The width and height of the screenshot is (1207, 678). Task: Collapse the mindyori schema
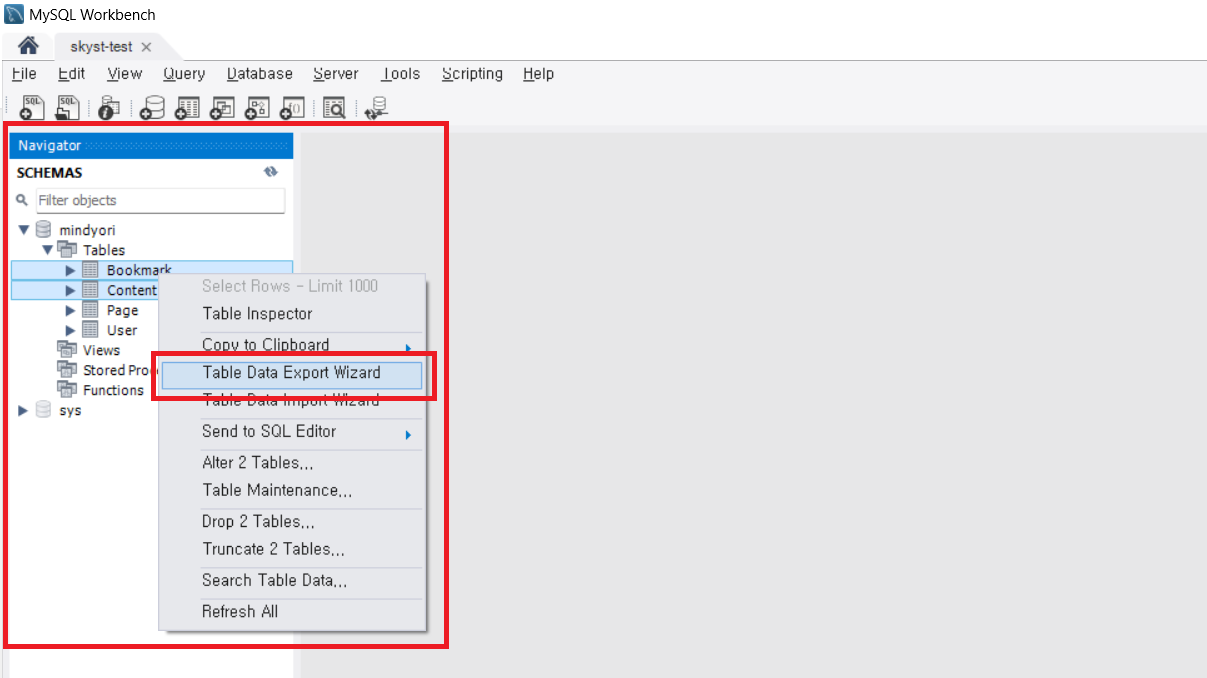coord(24,230)
